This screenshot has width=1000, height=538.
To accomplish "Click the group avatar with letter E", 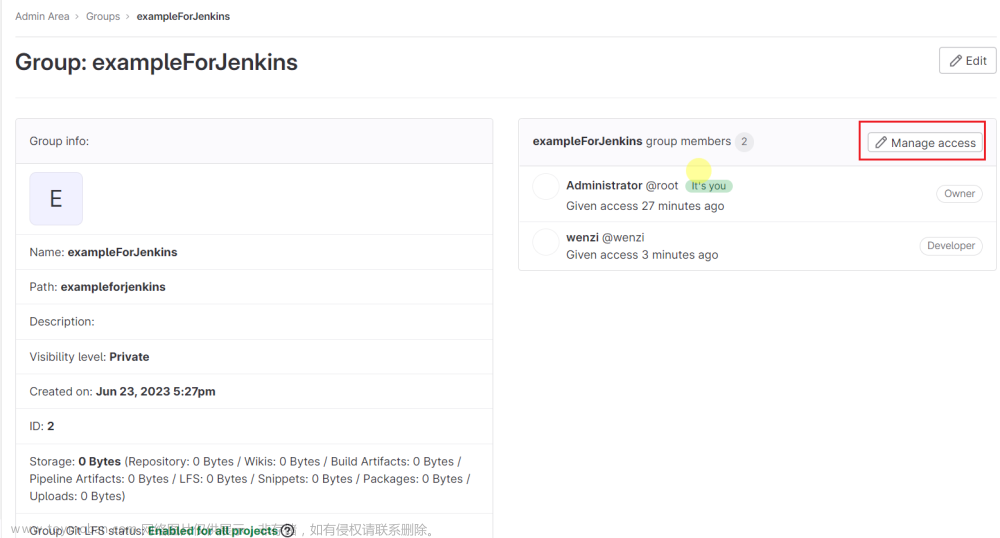I will pos(56,198).
